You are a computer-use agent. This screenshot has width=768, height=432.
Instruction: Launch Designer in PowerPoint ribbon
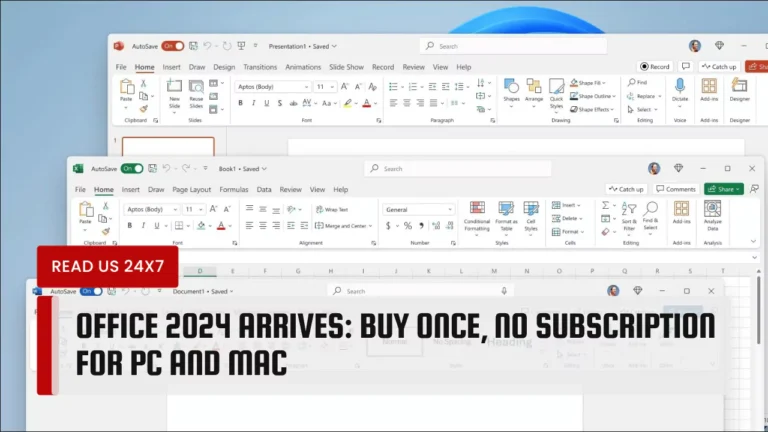coord(740,90)
